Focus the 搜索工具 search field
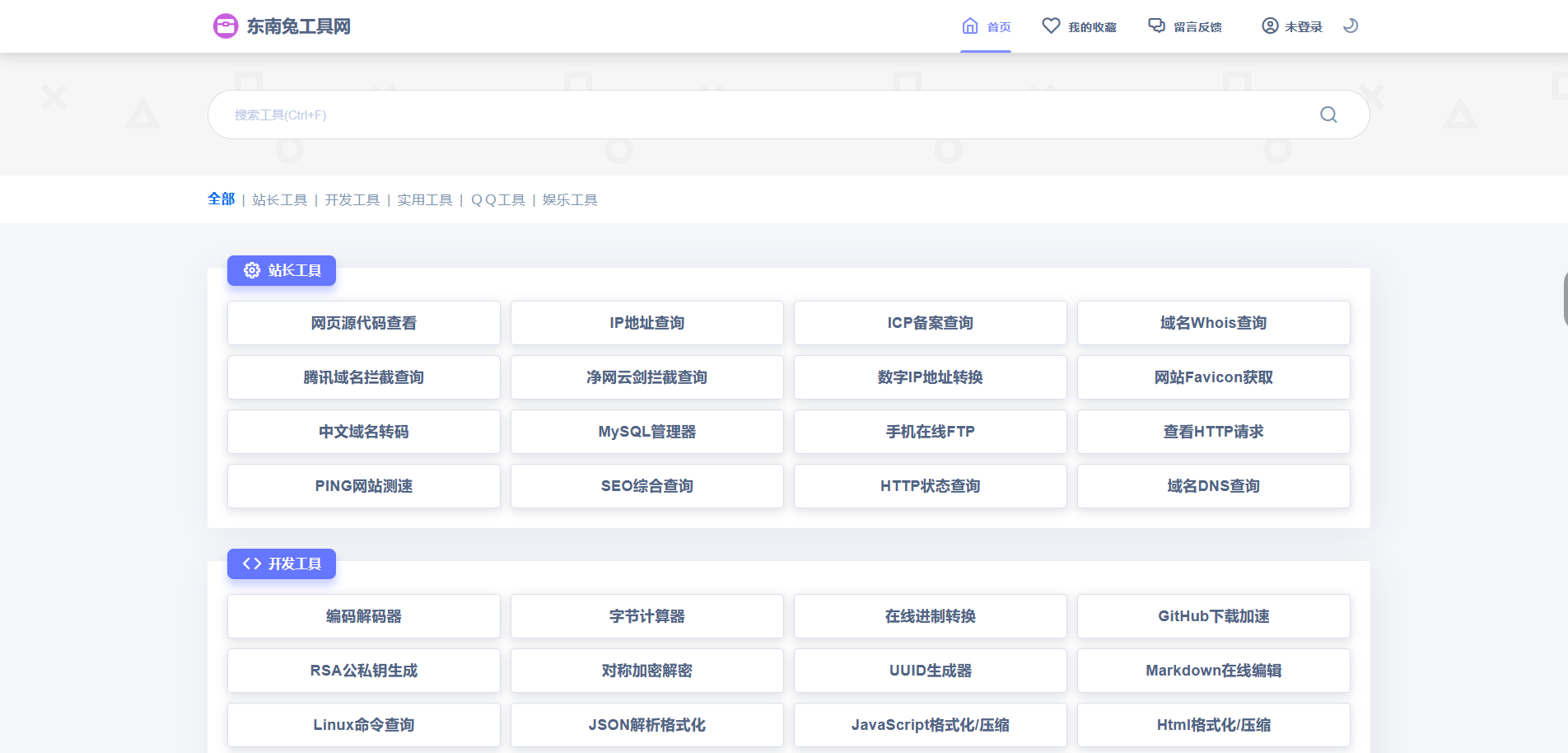This screenshot has height=753, width=1568. pyautogui.click(x=788, y=115)
